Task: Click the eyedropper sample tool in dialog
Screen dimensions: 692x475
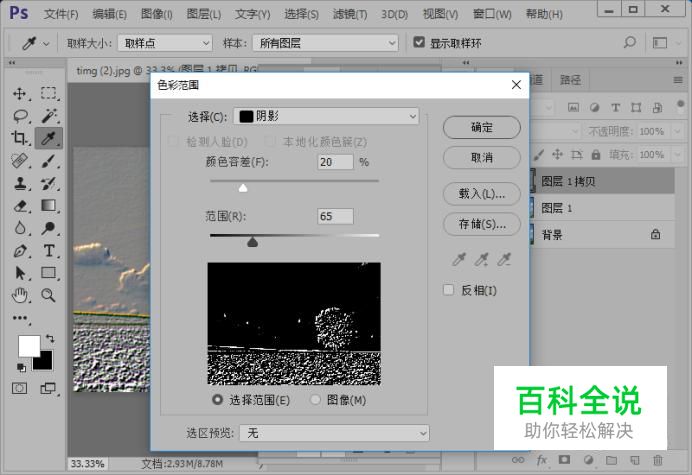Action: click(x=459, y=260)
